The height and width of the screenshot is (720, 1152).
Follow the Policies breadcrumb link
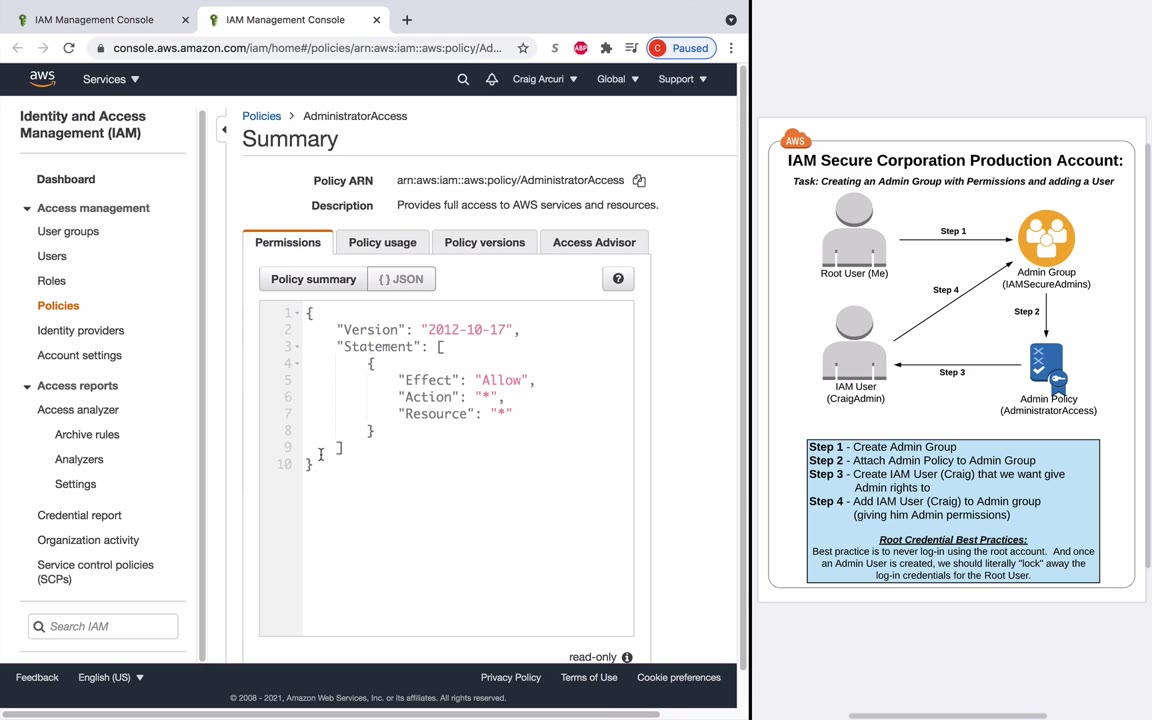pyautogui.click(x=262, y=116)
